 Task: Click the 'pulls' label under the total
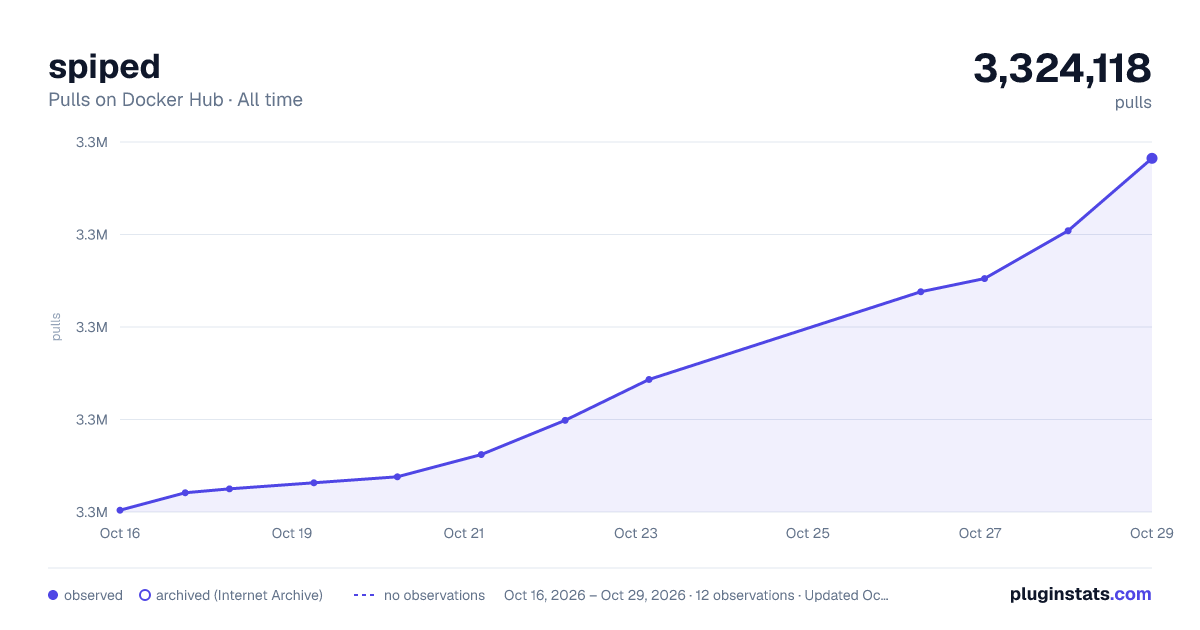(x=1133, y=102)
